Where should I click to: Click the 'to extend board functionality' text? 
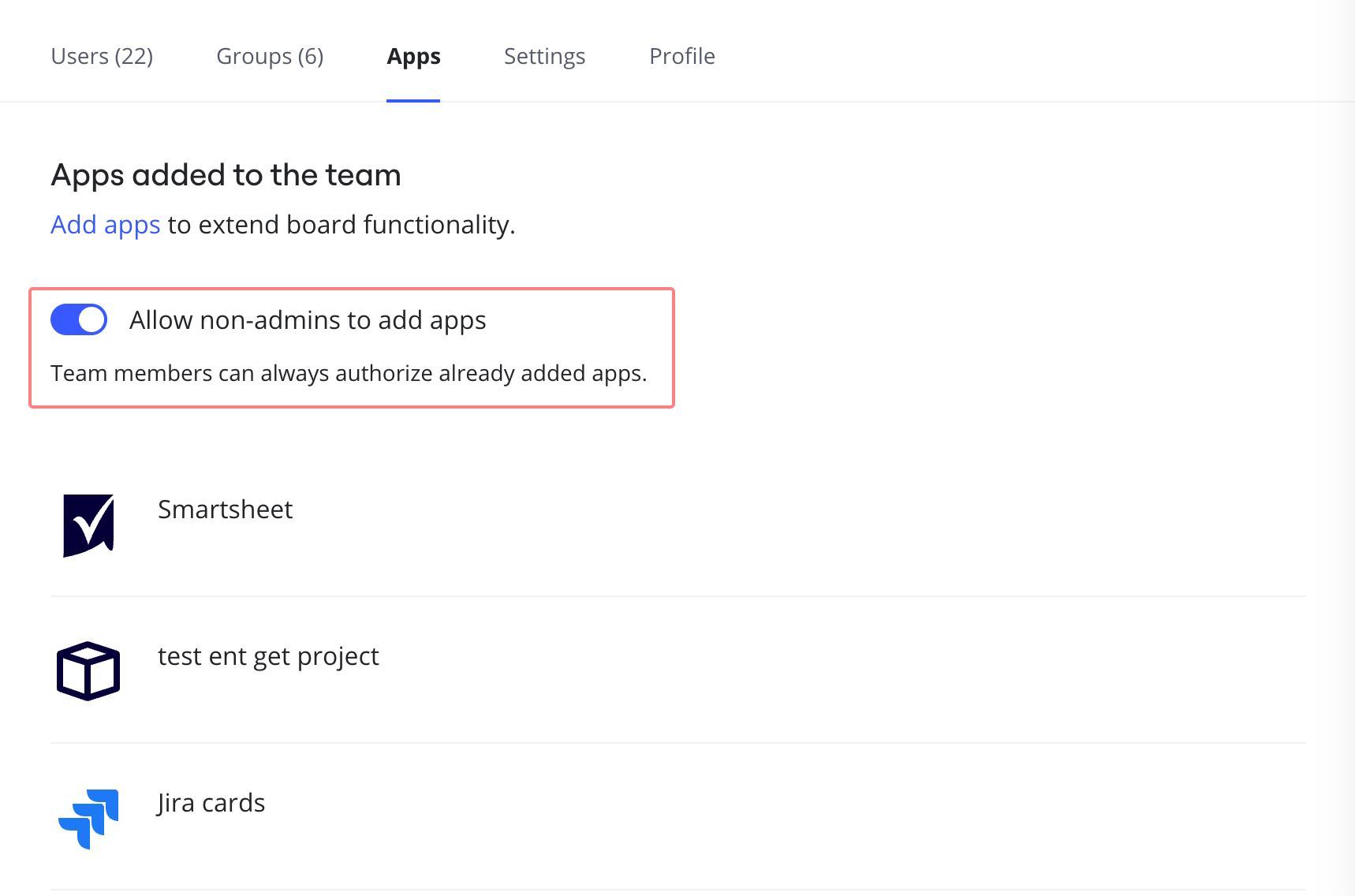coord(341,225)
